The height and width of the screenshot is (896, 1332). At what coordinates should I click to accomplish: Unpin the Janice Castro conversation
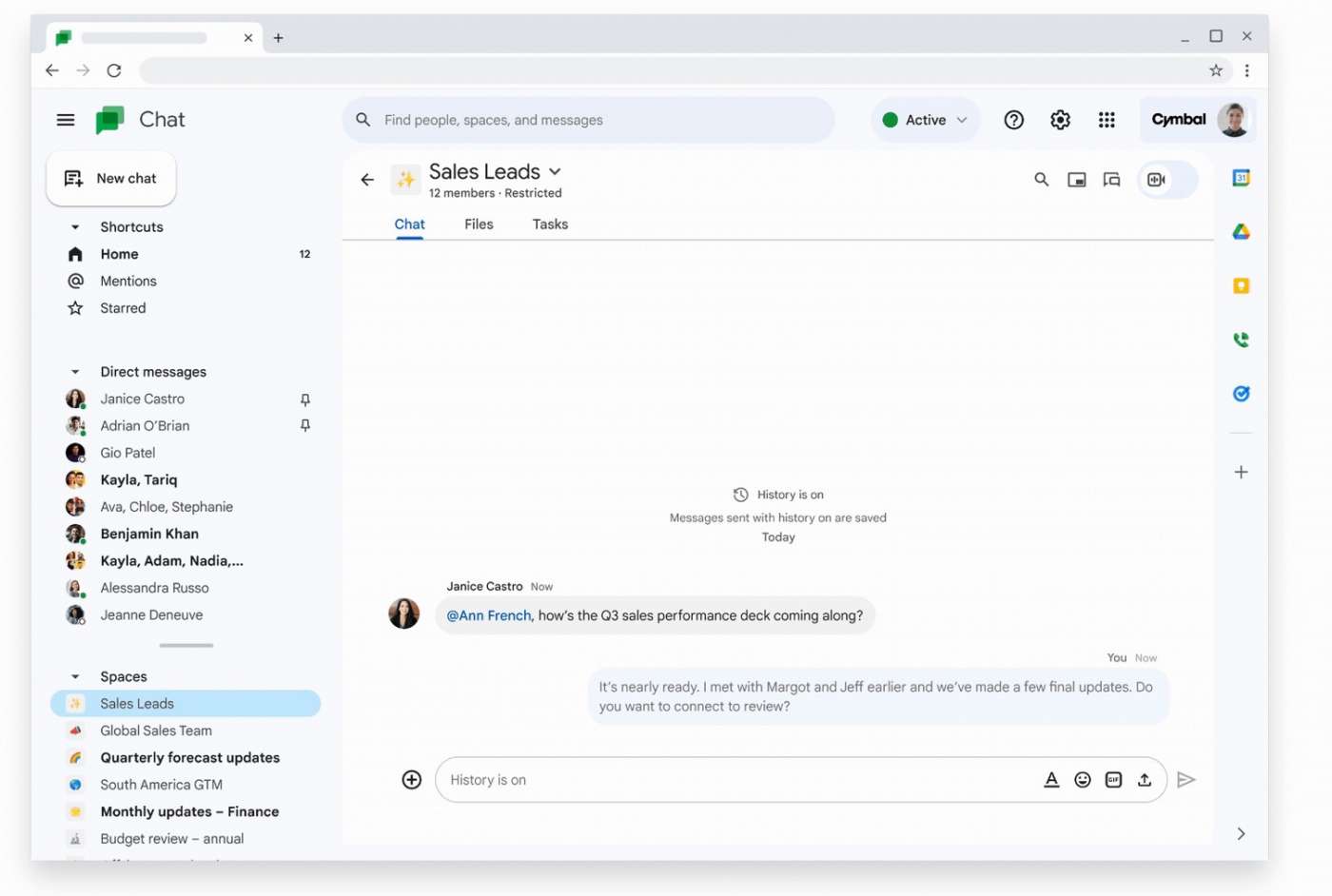pos(305,399)
